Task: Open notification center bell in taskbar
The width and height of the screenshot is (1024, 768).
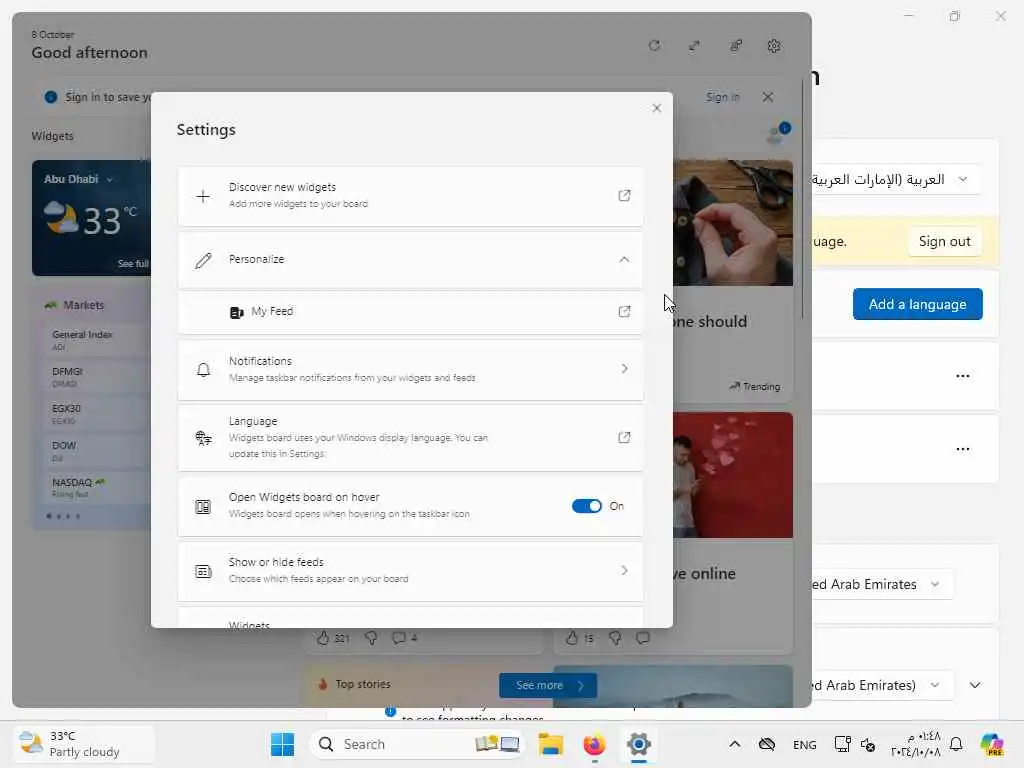Action: (955, 744)
